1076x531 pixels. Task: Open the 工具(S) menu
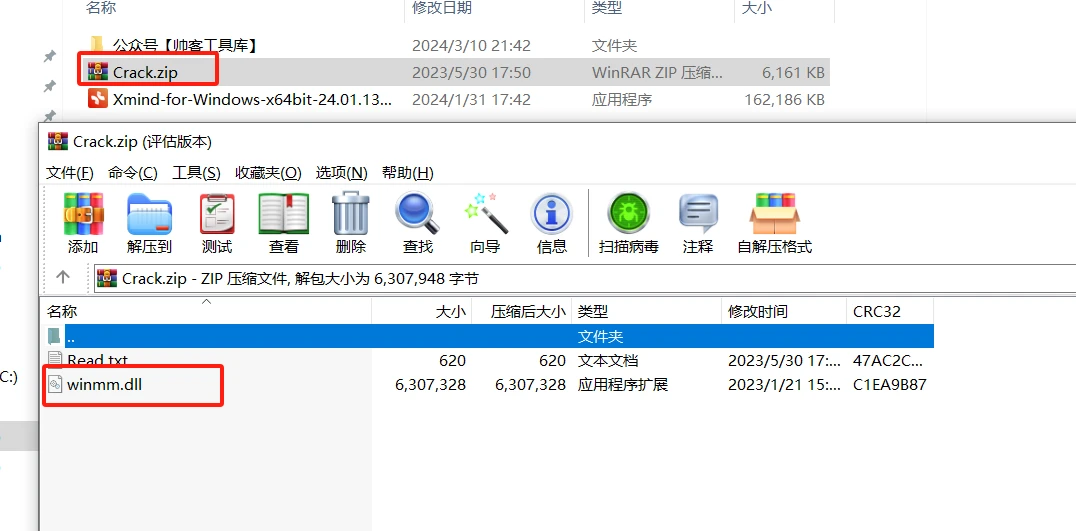pos(196,172)
